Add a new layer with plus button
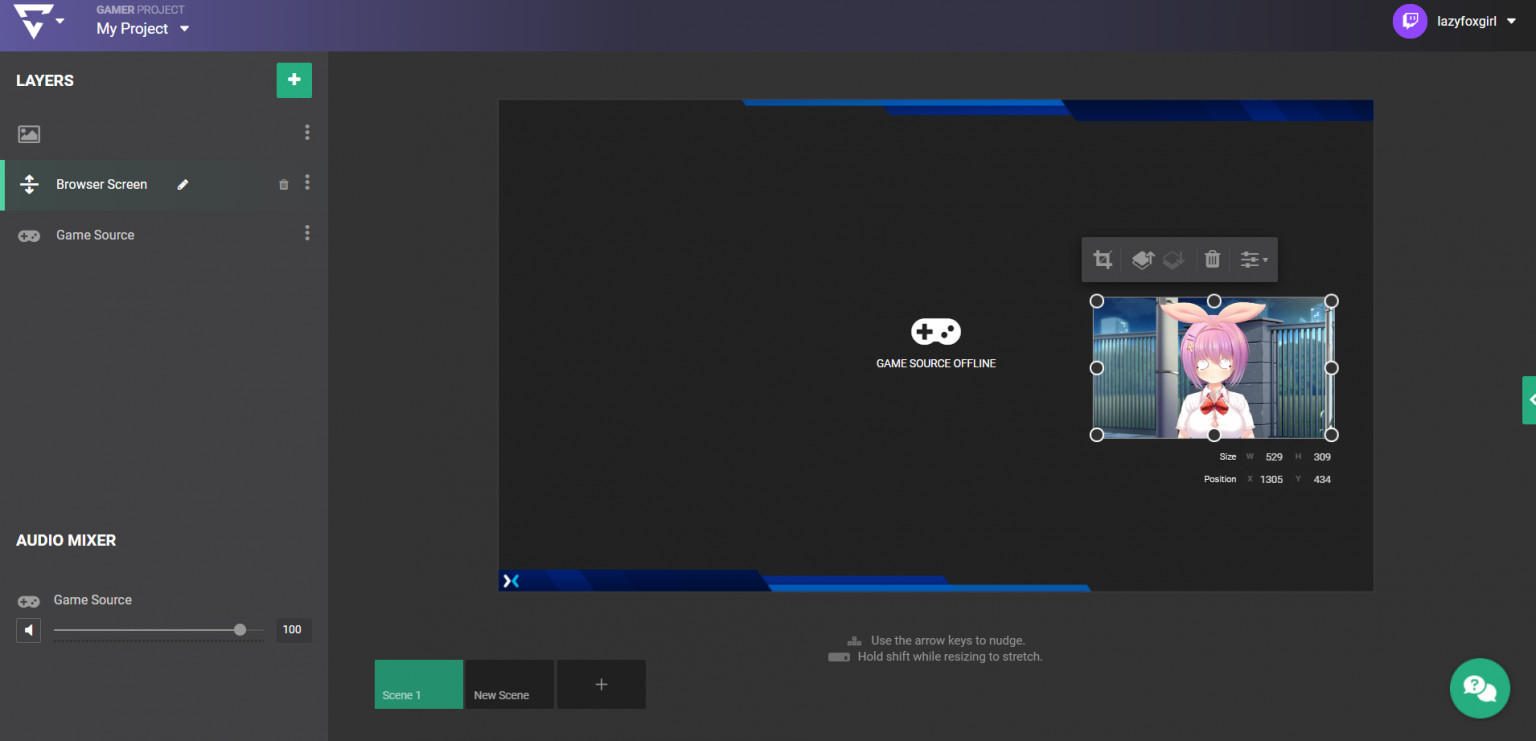 [294, 80]
